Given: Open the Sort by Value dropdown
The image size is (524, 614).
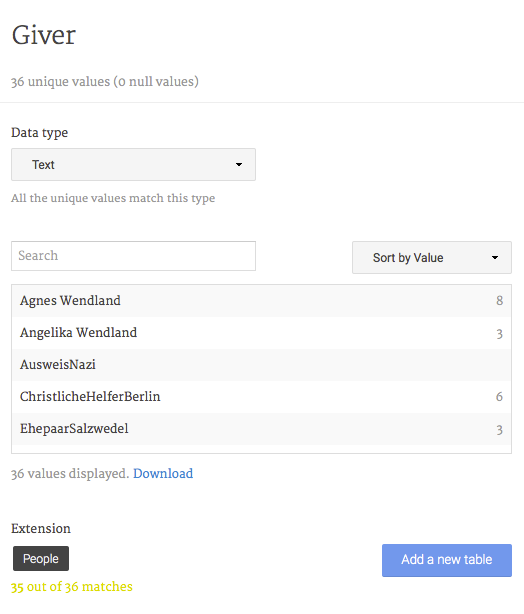Looking at the screenshot, I should 432,258.
